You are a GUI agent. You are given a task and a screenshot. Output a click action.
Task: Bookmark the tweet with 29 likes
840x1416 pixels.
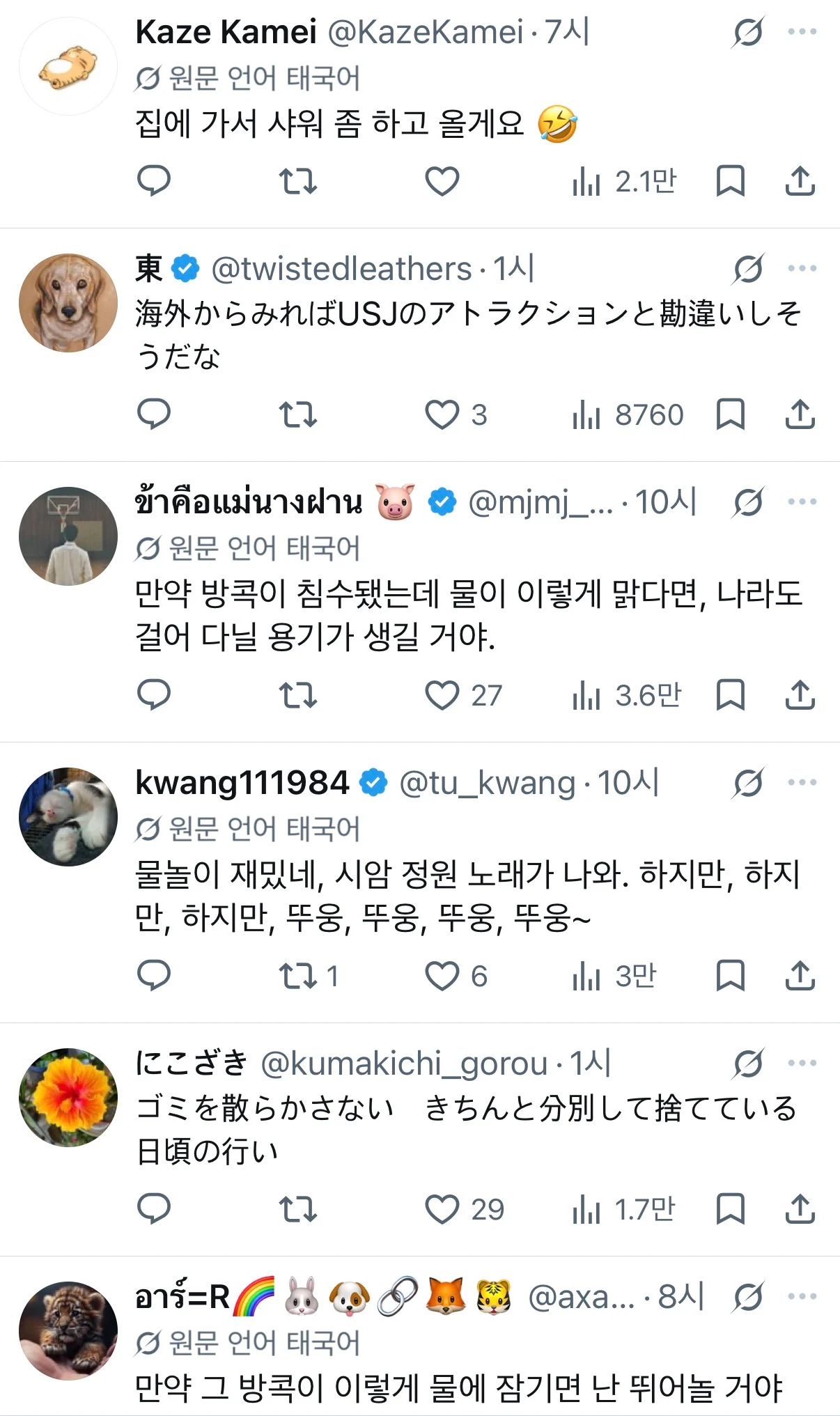click(731, 1209)
